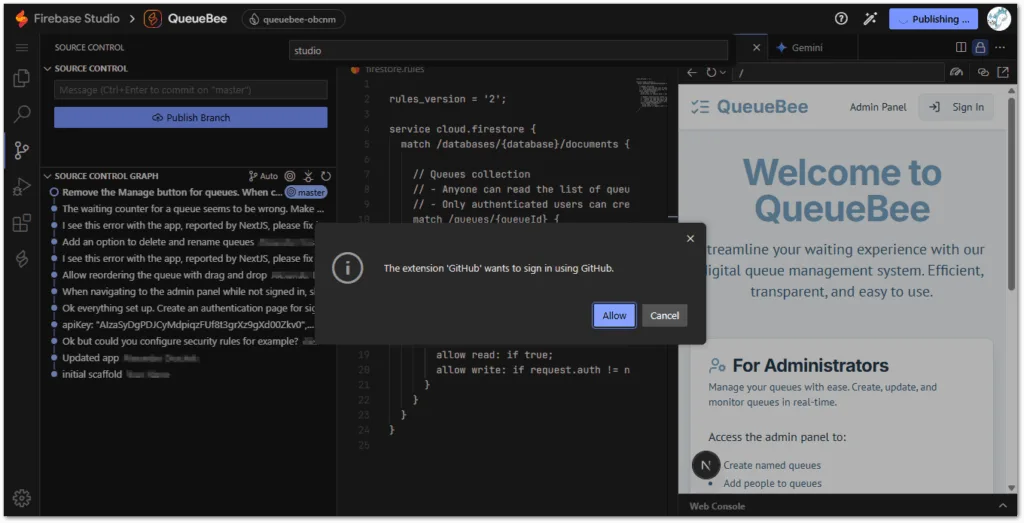Screen dimensions: 1024x523
Task: Click Admin Panel in the preview navbar
Action: (878, 107)
